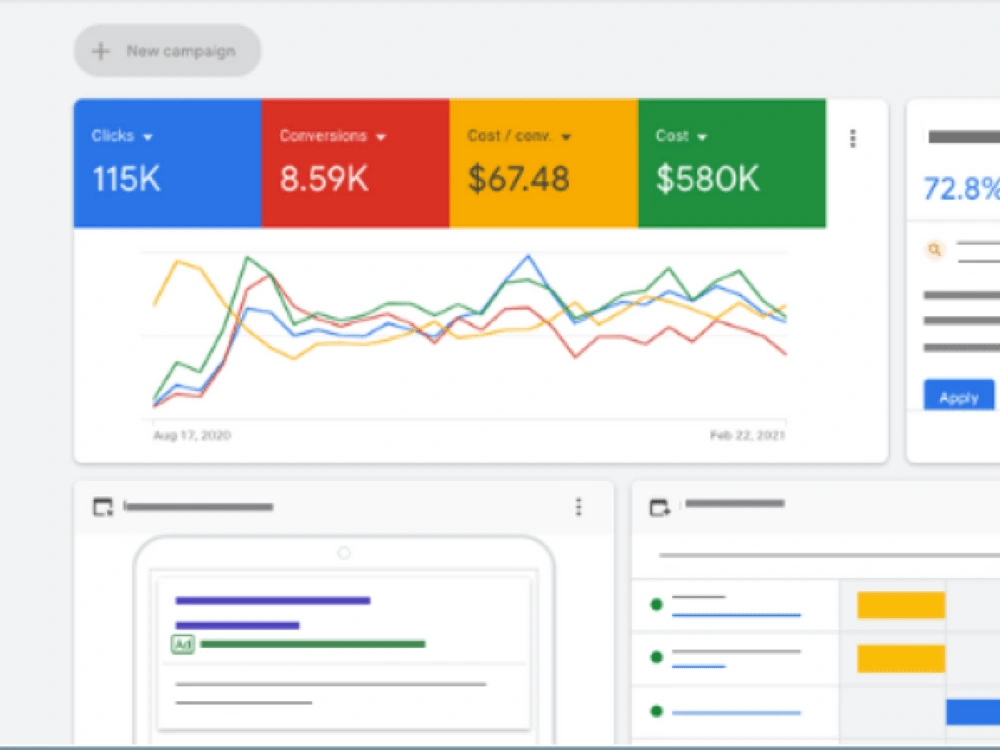
Task: Click the plus icon in New campaign
Action: click(101, 51)
